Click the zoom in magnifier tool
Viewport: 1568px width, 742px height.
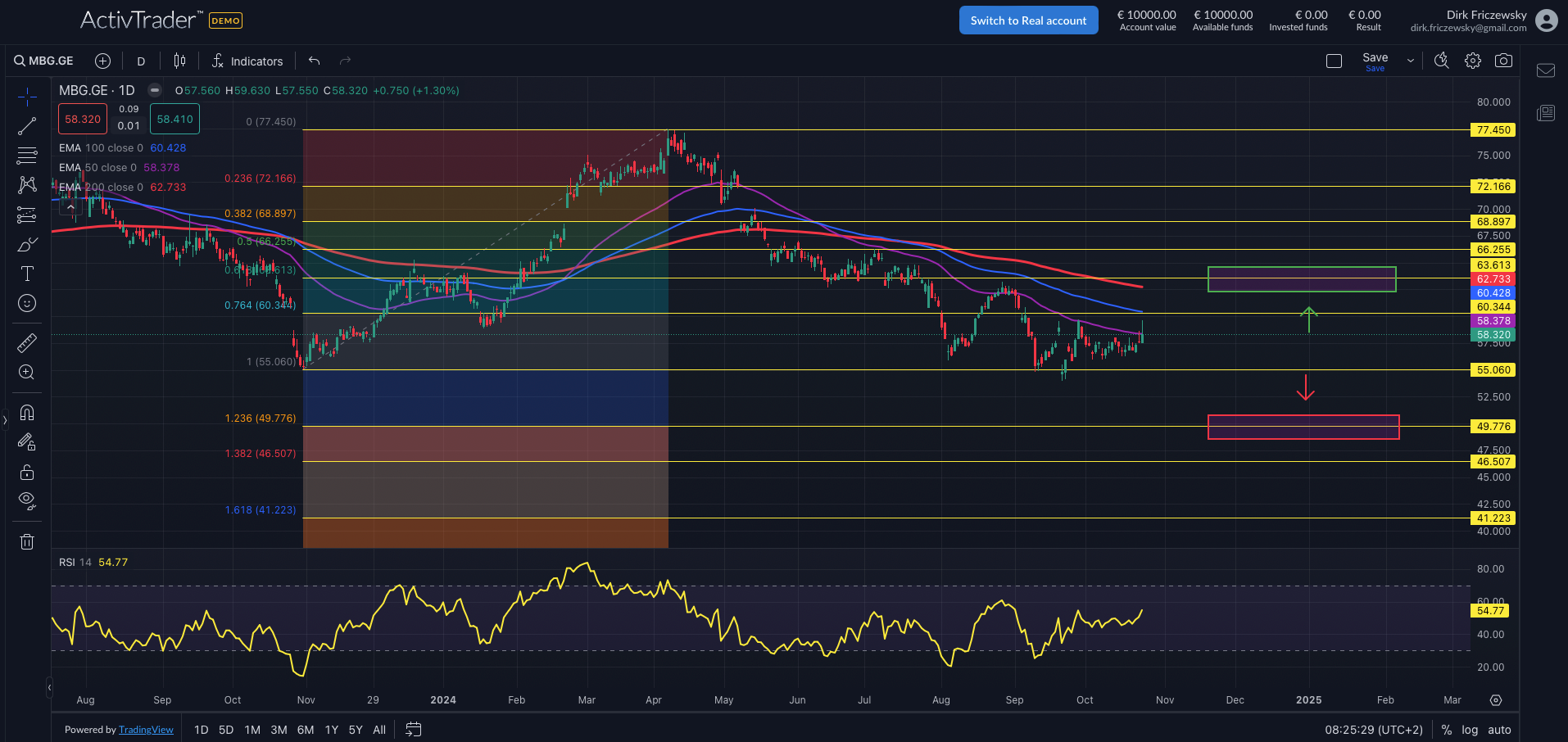27,373
